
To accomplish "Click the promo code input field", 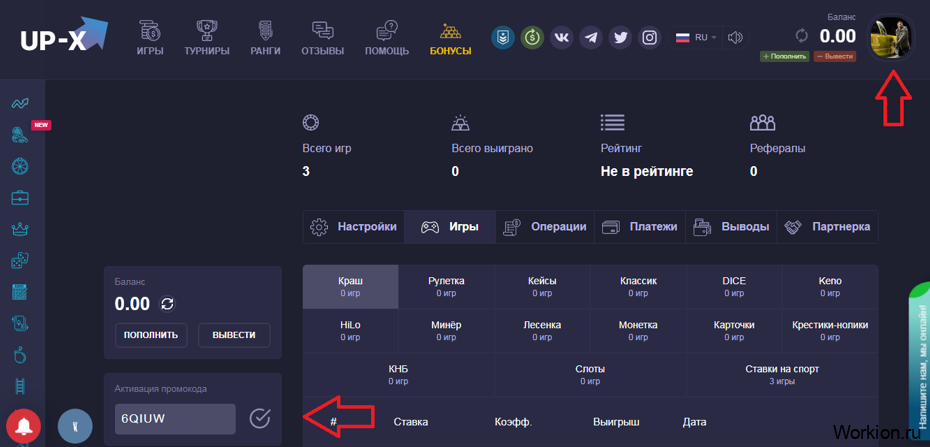I will point(175,418).
